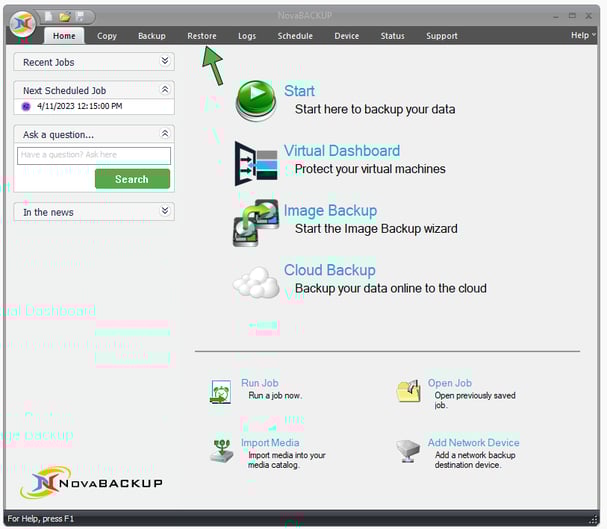Click the 'For Help, press F1' status text
607x529 pixels.
(x=41, y=519)
